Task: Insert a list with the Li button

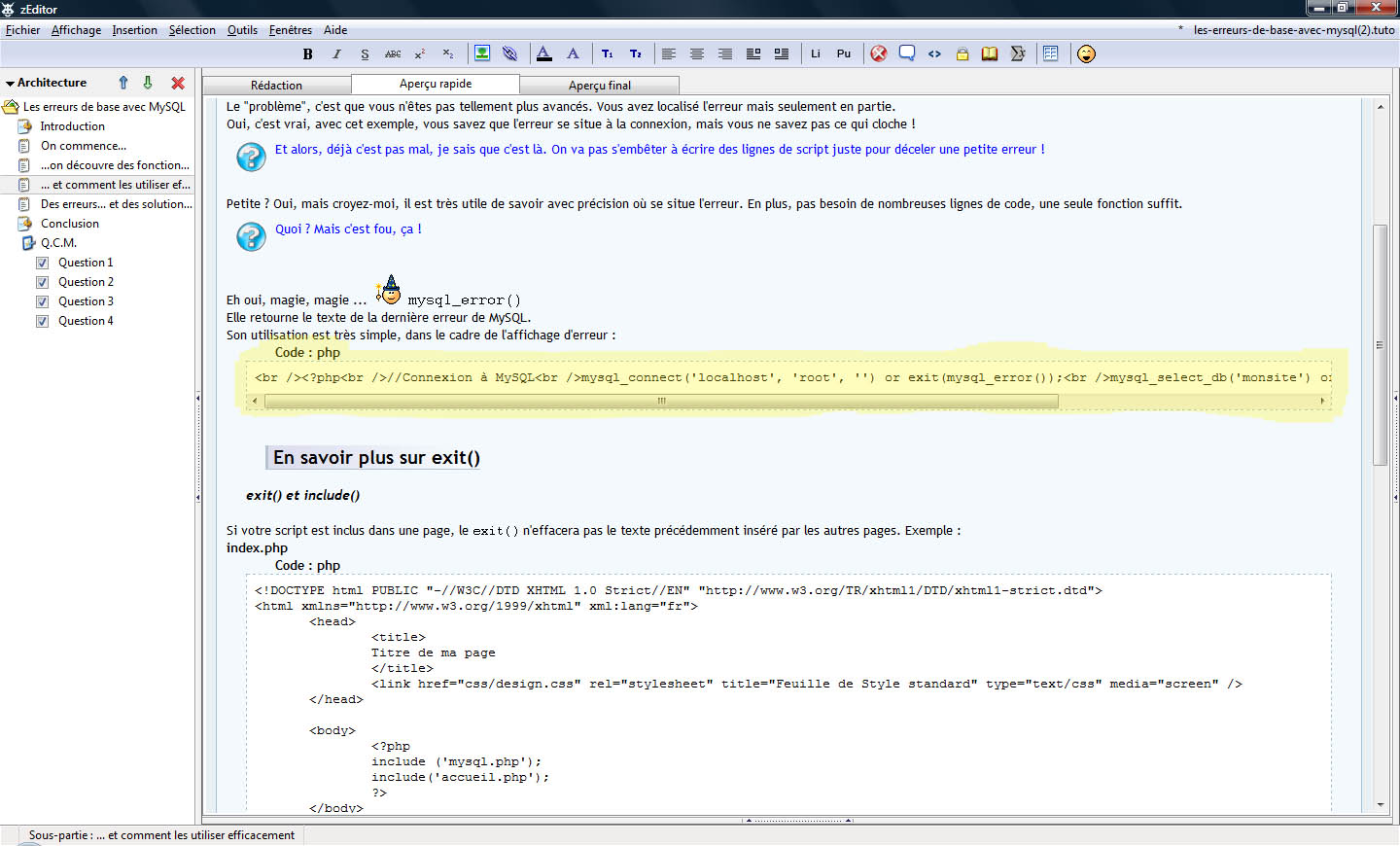Action: click(x=816, y=54)
